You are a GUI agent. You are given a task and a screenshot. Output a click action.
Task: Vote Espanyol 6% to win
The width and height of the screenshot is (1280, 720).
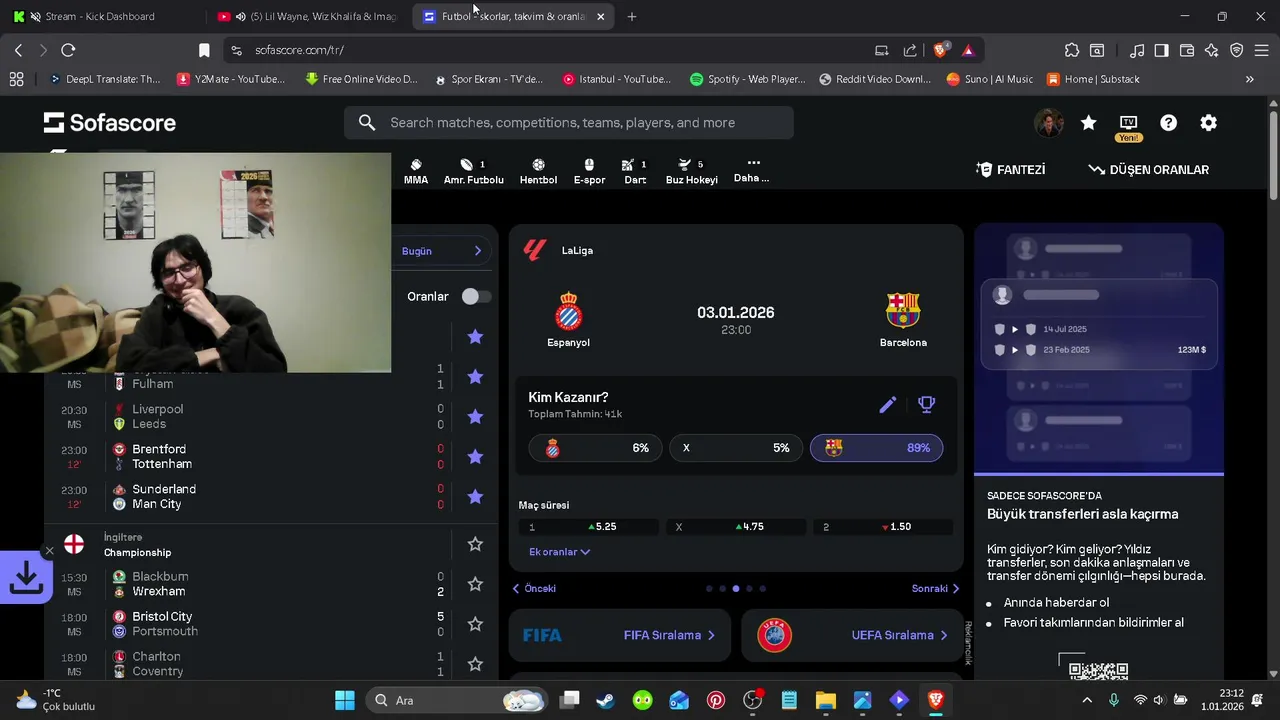point(594,448)
